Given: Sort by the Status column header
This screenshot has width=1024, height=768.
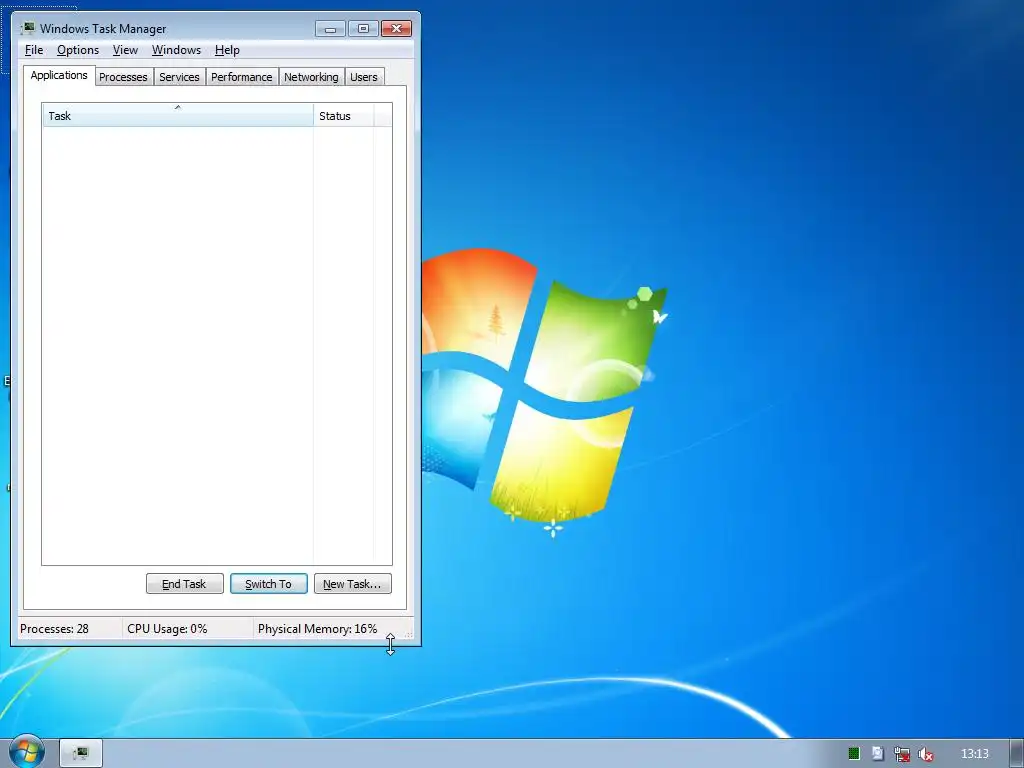Looking at the screenshot, I should 344,116.
